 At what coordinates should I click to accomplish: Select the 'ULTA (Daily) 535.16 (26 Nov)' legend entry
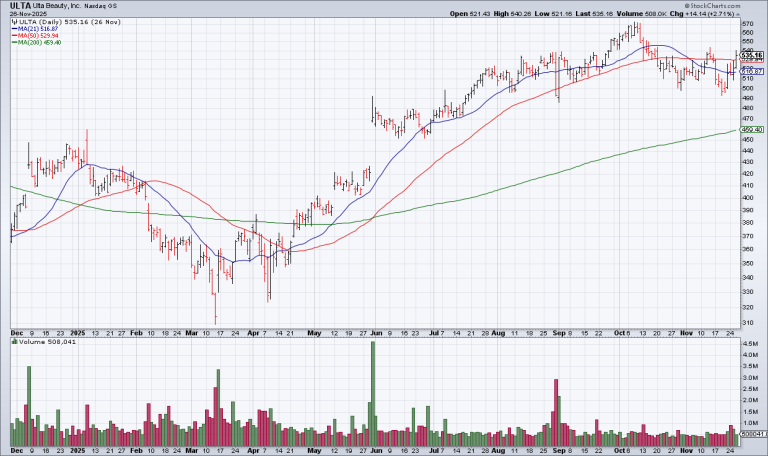tap(66, 22)
